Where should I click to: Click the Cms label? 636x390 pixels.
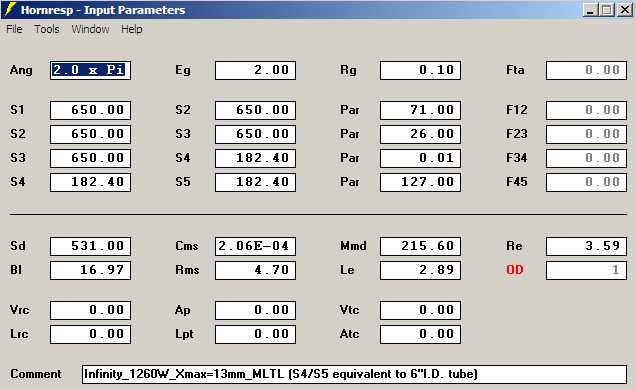coord(187,246)
